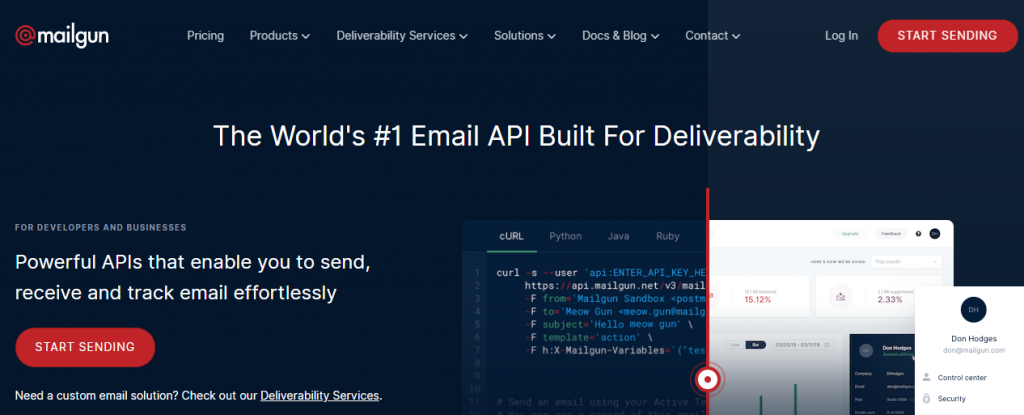The image size is (1024, 415).
Task: Expand the Contact menu
Action: point(712,36)
